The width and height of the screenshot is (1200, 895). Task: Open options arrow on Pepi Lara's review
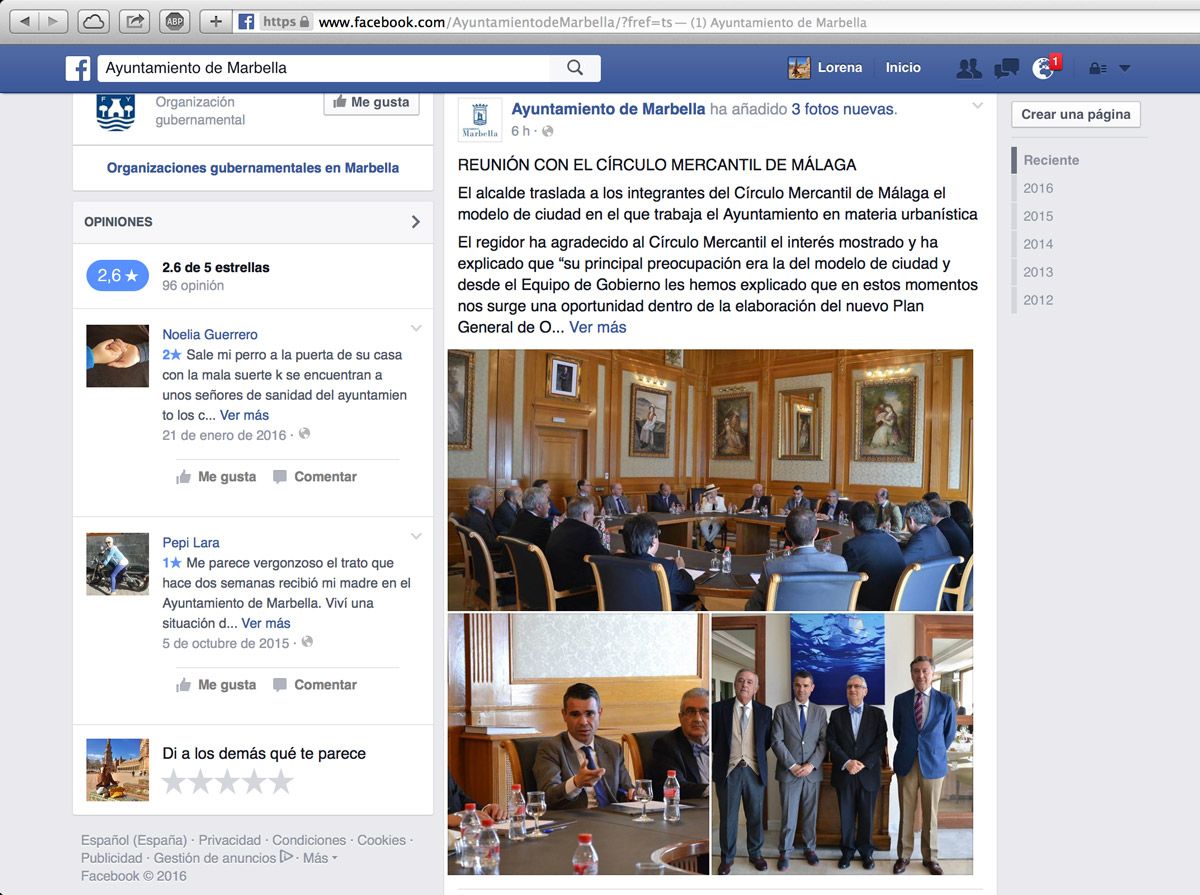(x=416, y=537)
